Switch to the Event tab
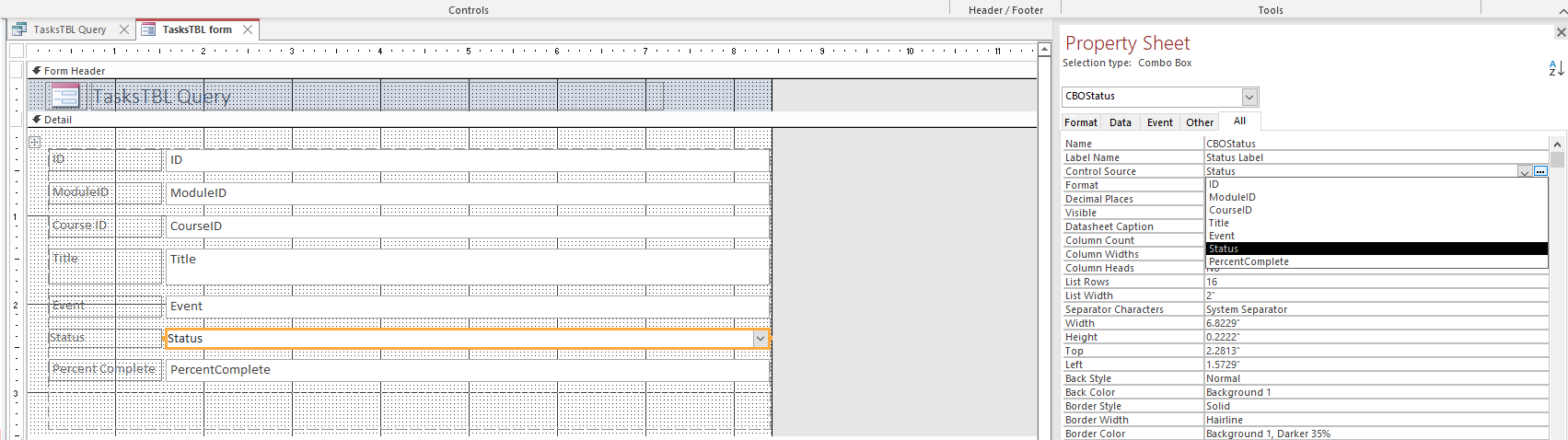1568x440 pixels. point(1160,122)
